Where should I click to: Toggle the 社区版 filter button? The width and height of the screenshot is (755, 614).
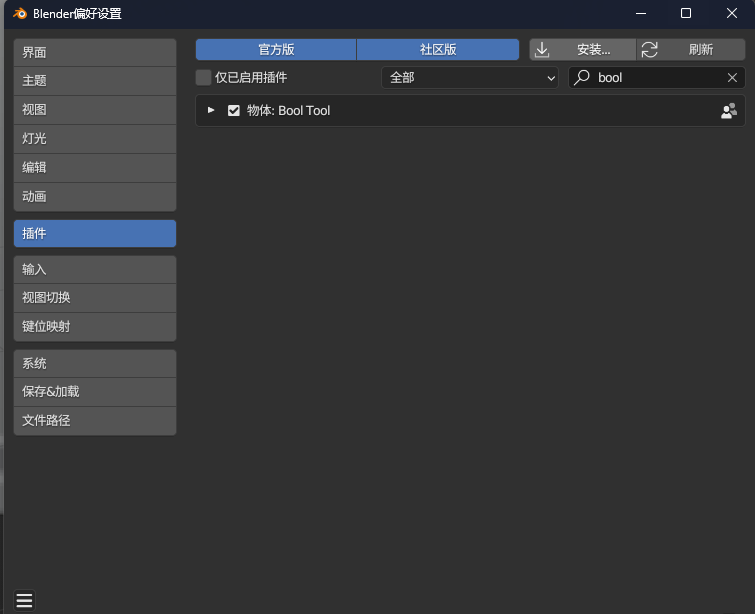pyautogui.click(x=438, y=50)
